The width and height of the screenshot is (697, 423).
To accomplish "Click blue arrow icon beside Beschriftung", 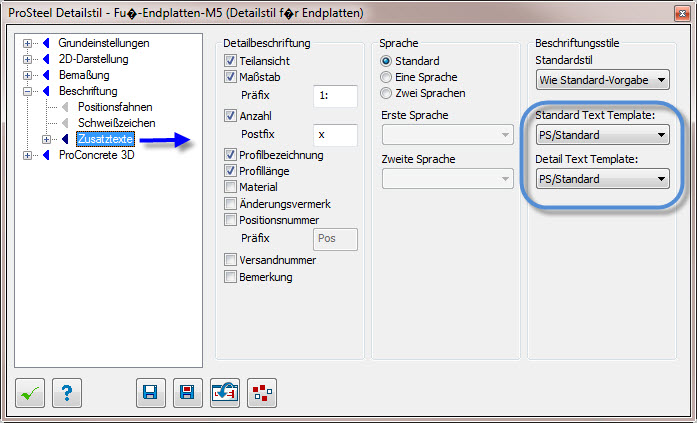I will click(x=46, y=92).
